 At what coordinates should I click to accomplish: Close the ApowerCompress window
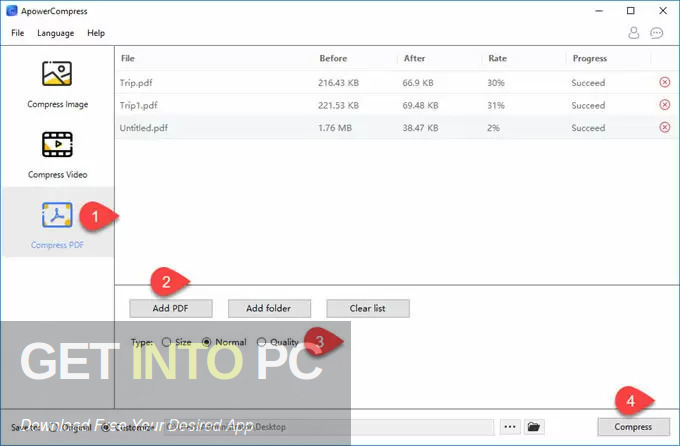coord(663,11)
